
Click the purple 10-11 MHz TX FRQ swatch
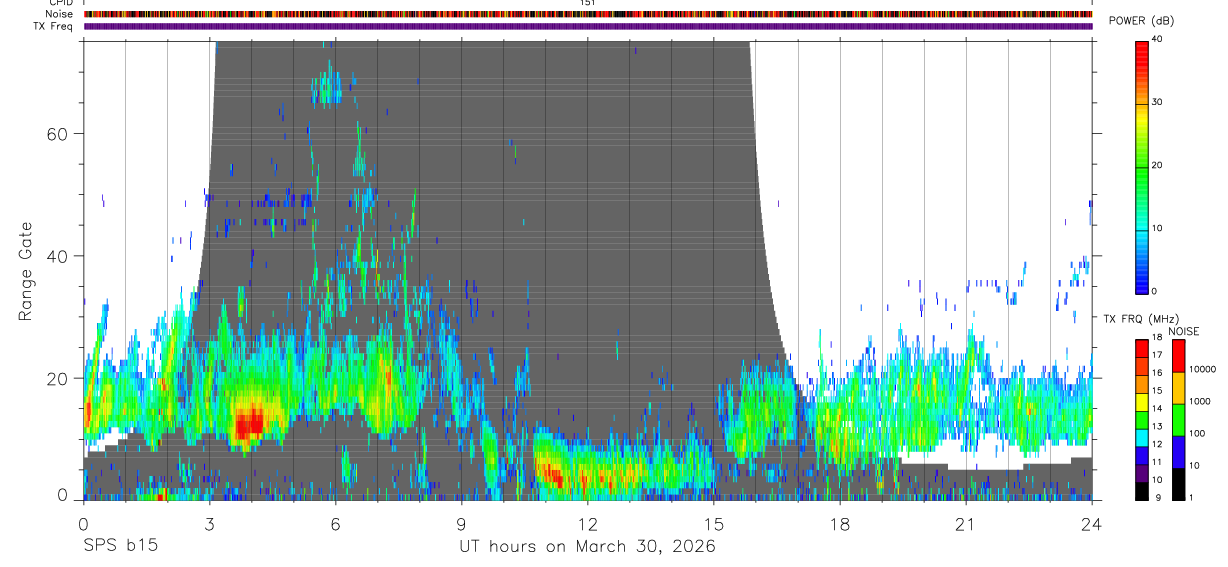(x=1141, y=473)
